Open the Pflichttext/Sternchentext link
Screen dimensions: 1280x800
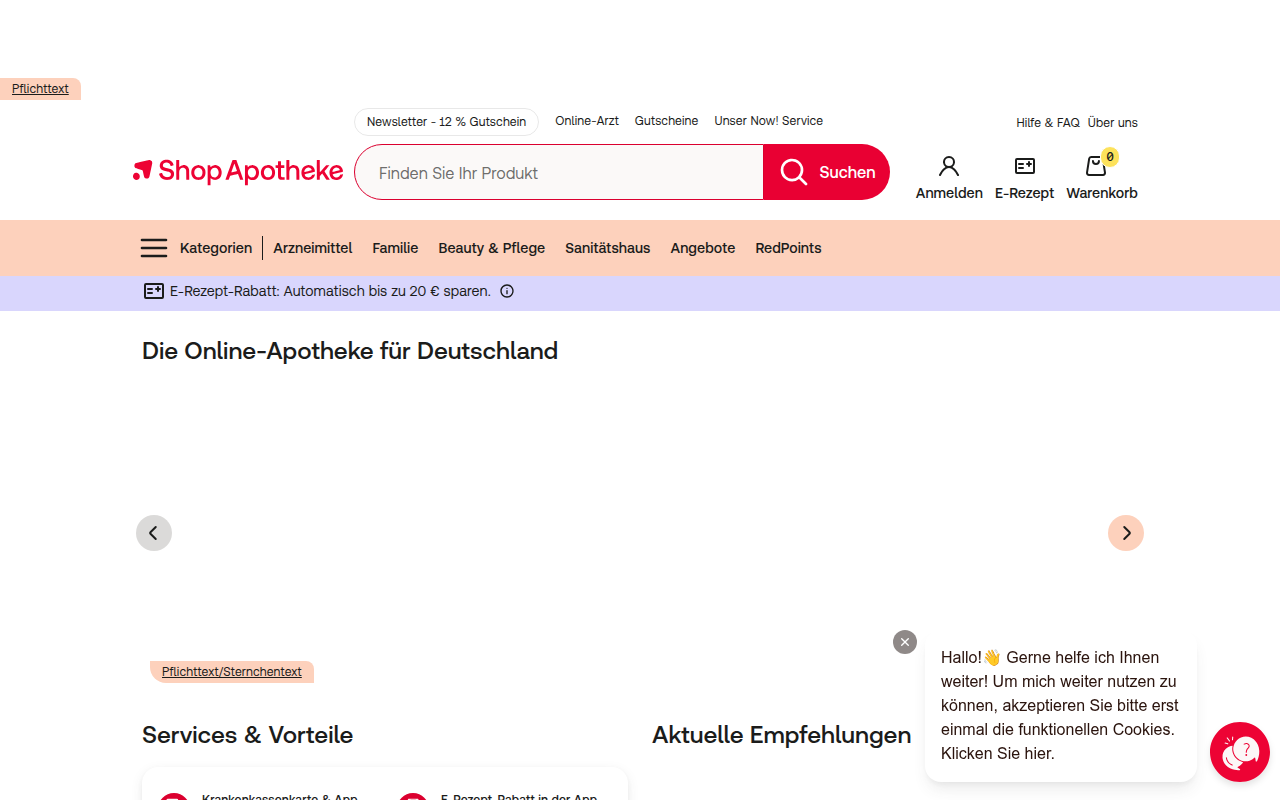click(x=232, y=672)
